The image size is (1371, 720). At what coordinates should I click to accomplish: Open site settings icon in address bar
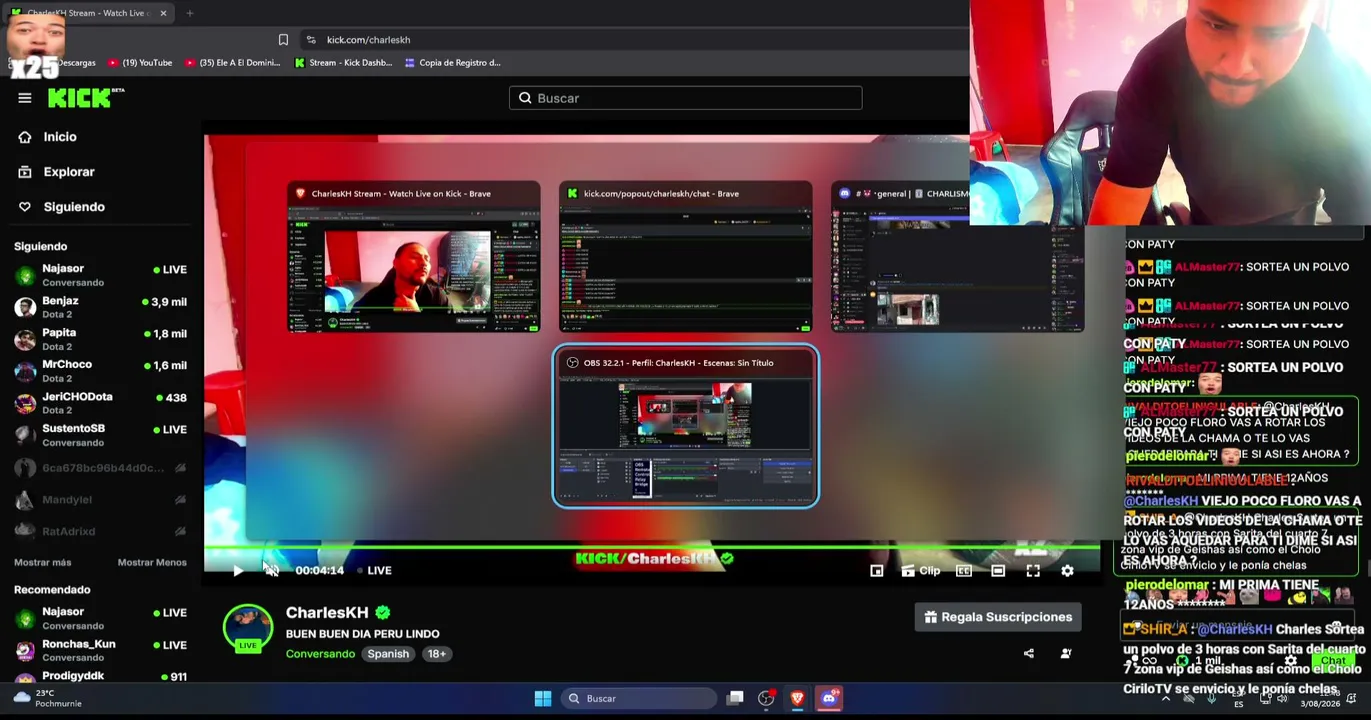pos(311,40)
